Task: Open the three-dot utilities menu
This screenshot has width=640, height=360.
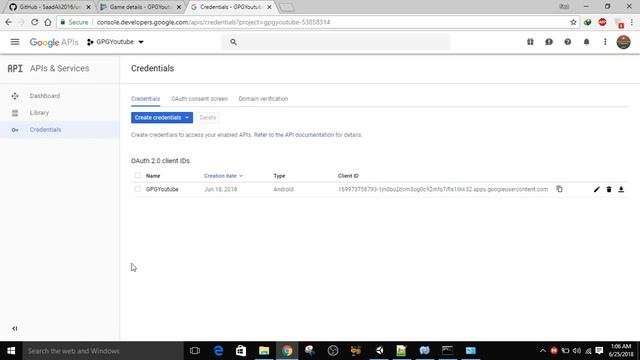Action: click(605, 42)
